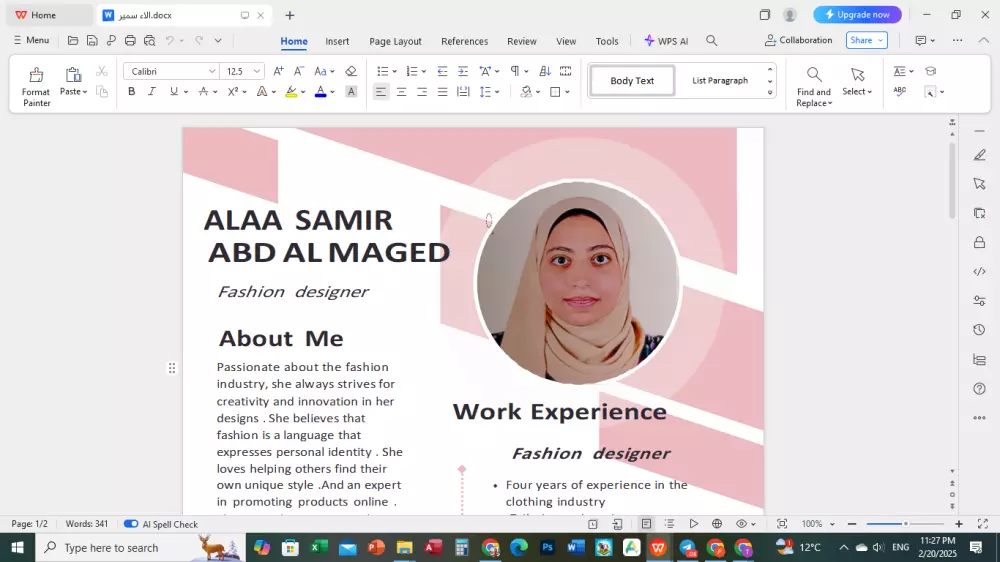Open the Menu button
The image size is (1000, 562).
(31, 40)
